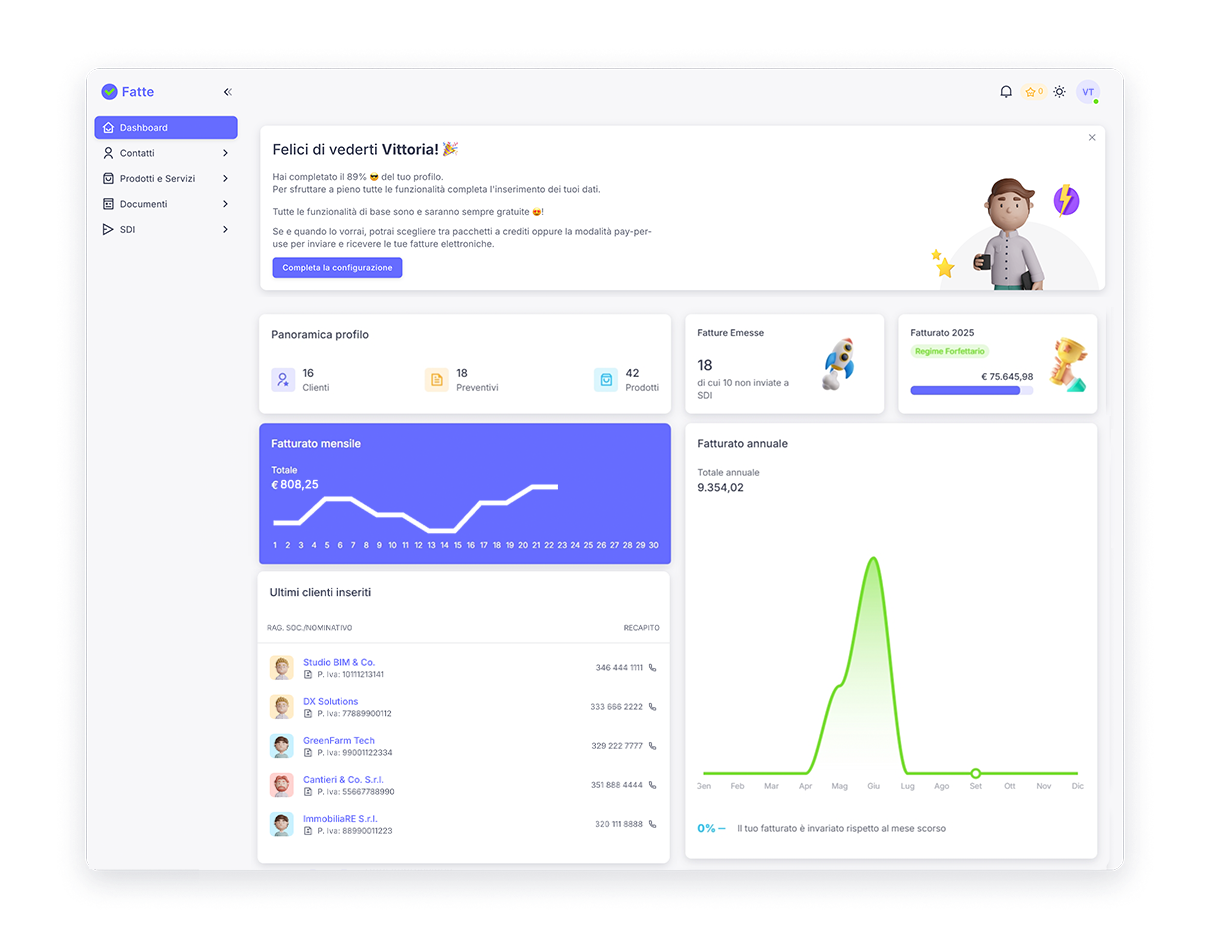Click the Clienti icon in Panoramica profilo
Screen dimensions: 1210x940
click(283, 380)
